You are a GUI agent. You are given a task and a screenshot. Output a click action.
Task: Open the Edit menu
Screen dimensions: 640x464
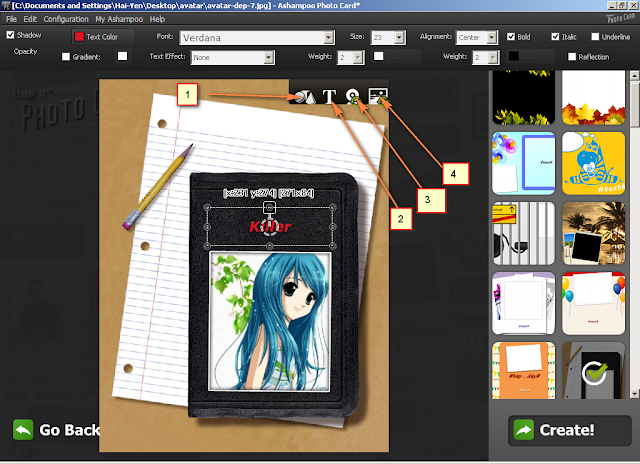click(x=30, y=19)
